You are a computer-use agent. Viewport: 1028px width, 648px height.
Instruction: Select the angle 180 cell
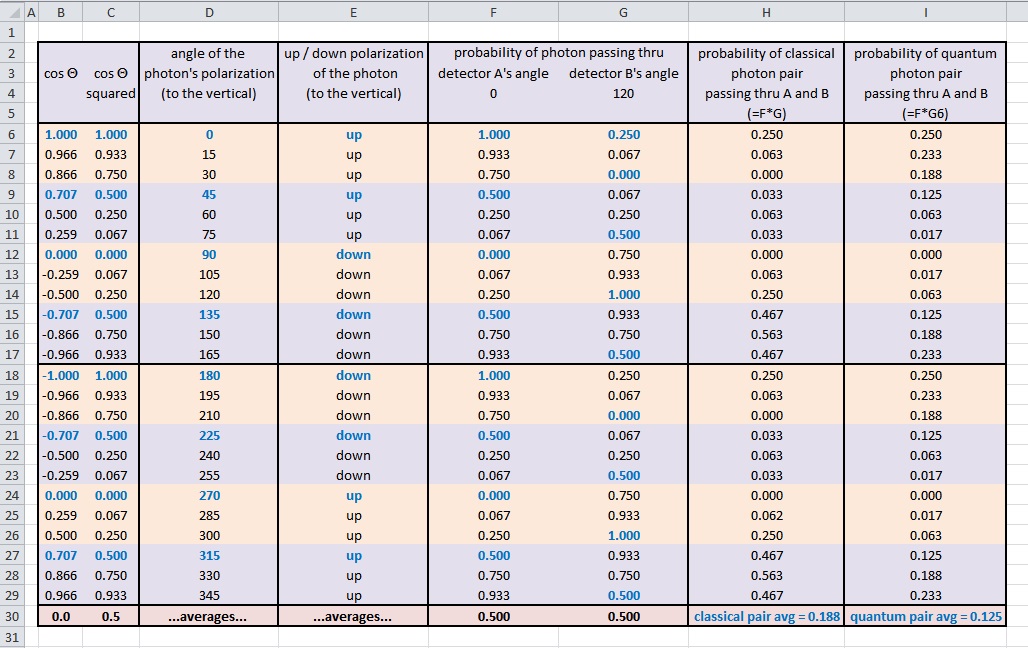tap(209, 376)
